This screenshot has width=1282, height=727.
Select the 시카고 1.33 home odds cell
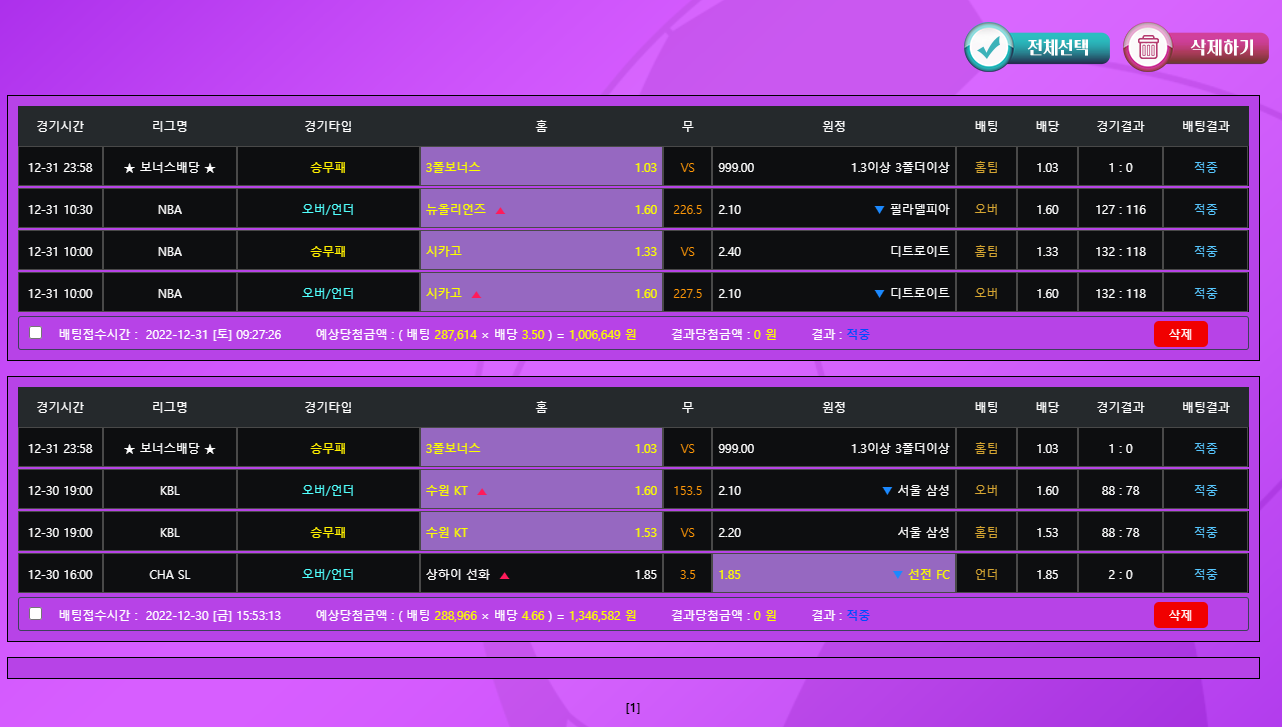pos(541,251)
